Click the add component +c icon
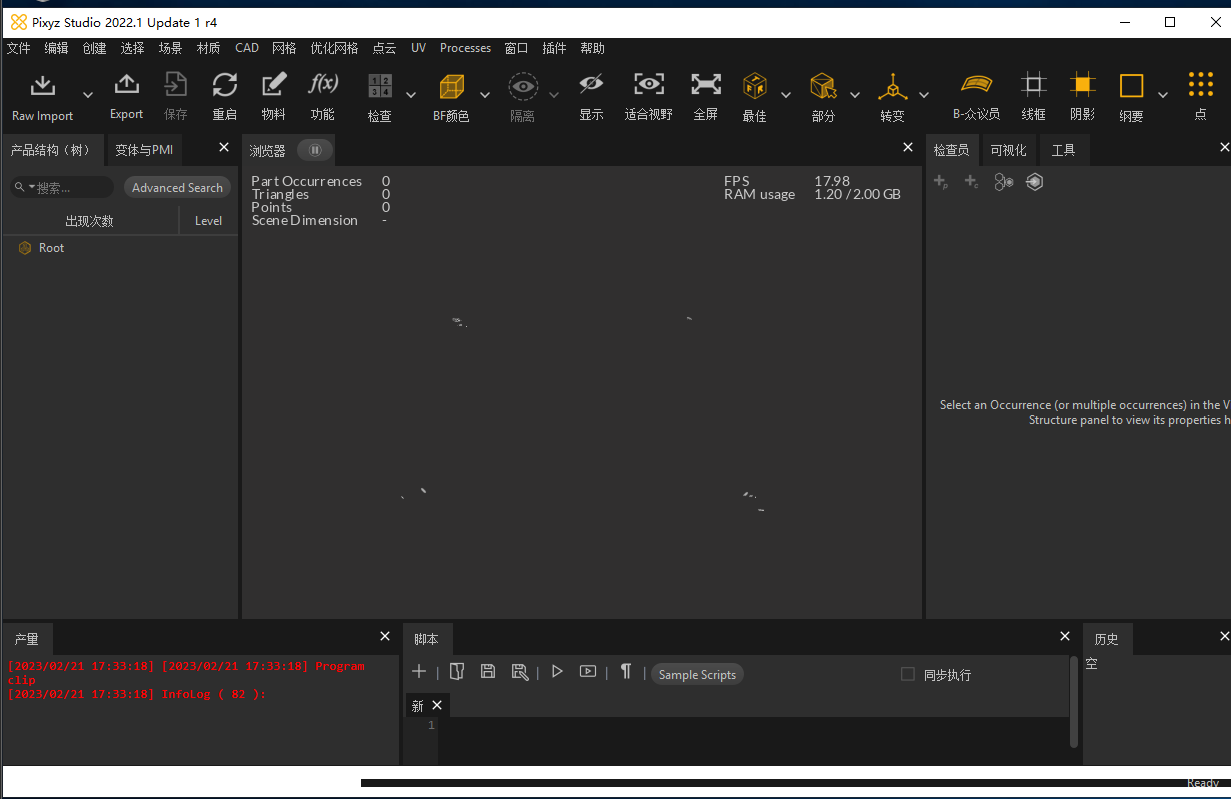 [x=971, y=182]
